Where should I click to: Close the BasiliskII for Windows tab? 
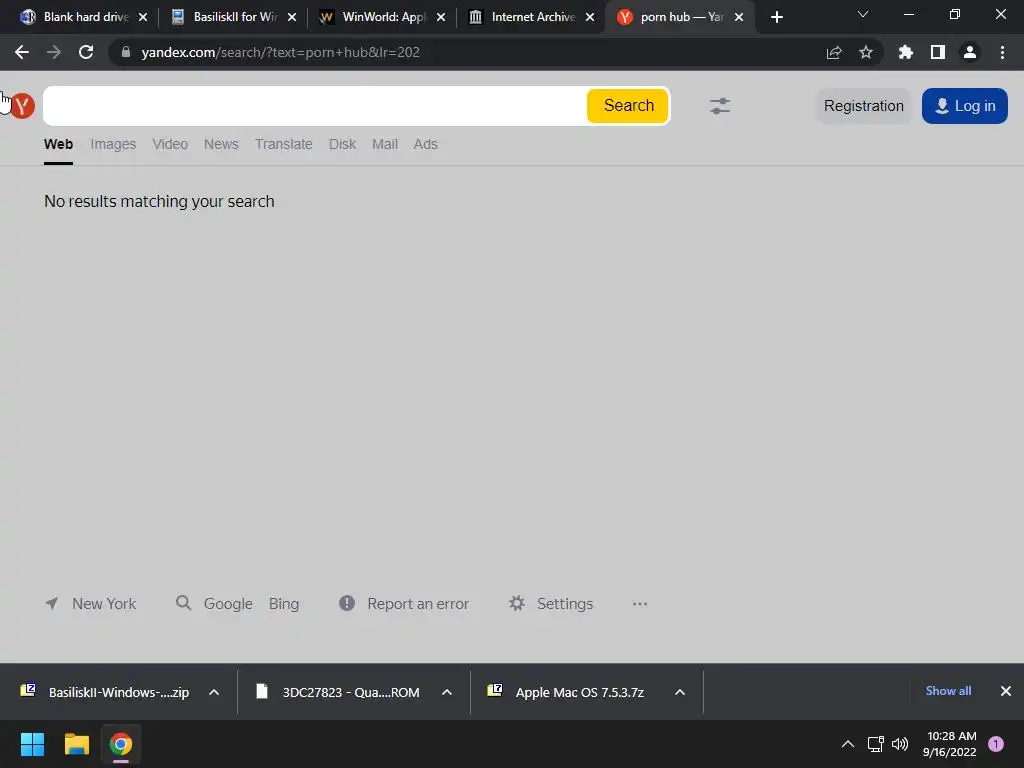[292, 17]
